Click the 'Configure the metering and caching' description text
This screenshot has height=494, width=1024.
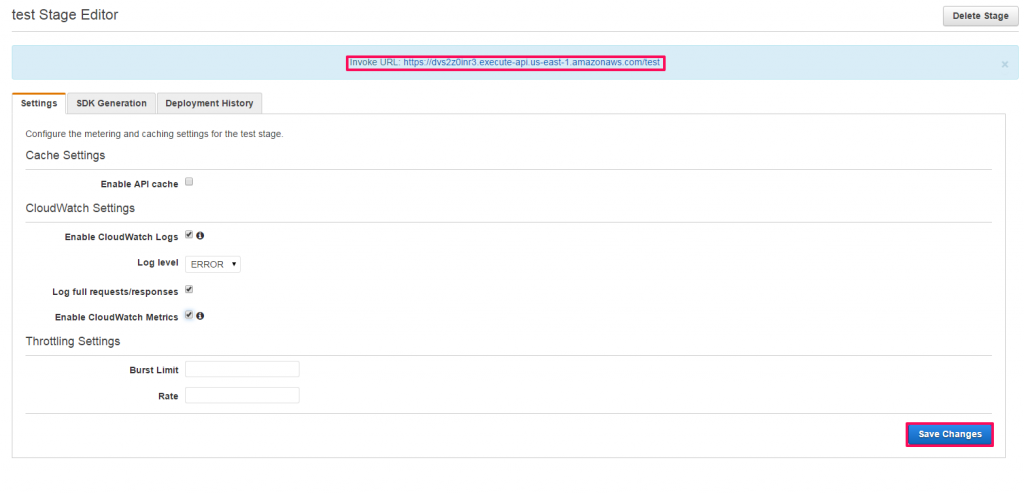[154, 134]
